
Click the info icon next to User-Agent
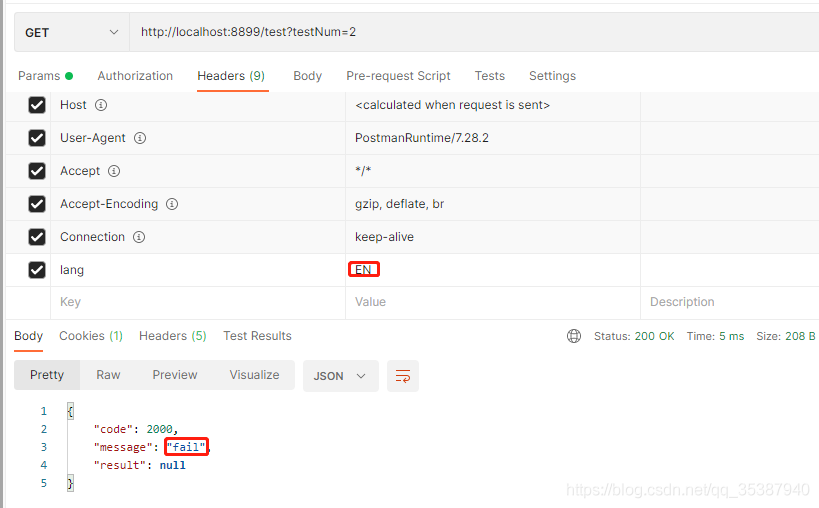140,138
